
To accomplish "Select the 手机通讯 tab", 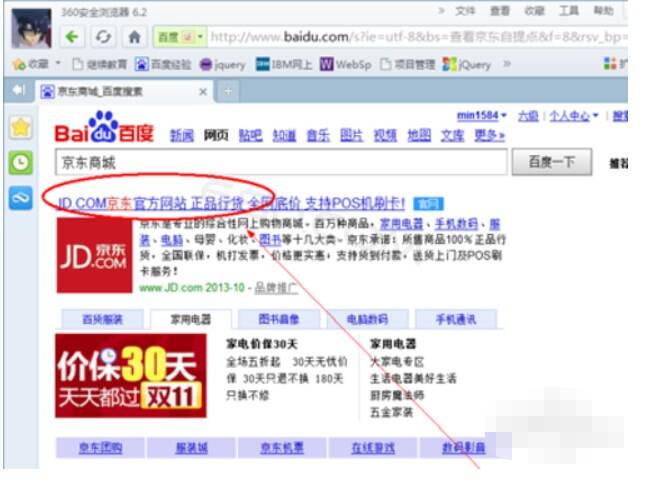I will [456, 319].
